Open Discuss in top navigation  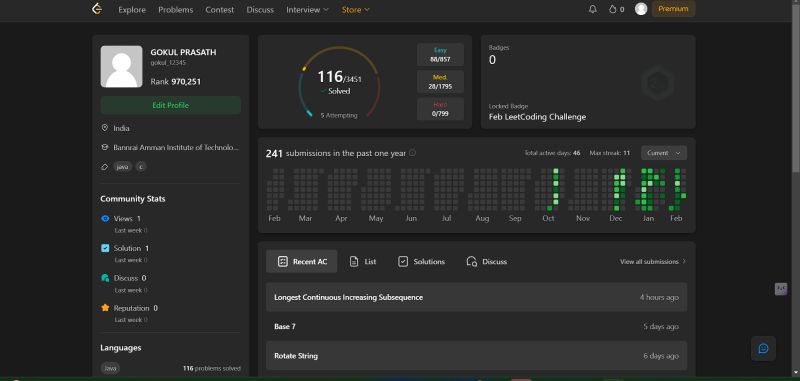click(260, 9)
